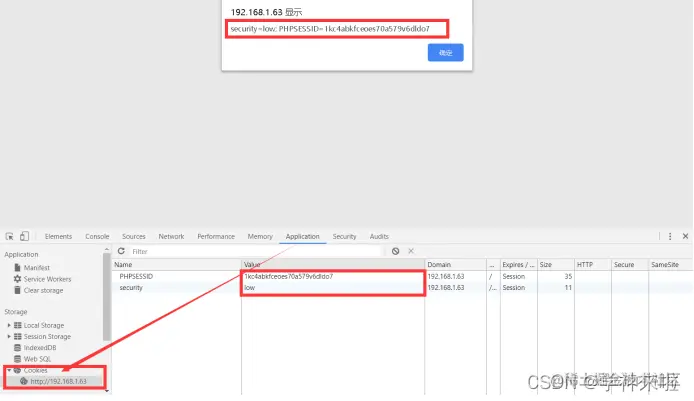Click the Filter input field
The width and height of the screenshot is (694, 401).
(254, 251)
